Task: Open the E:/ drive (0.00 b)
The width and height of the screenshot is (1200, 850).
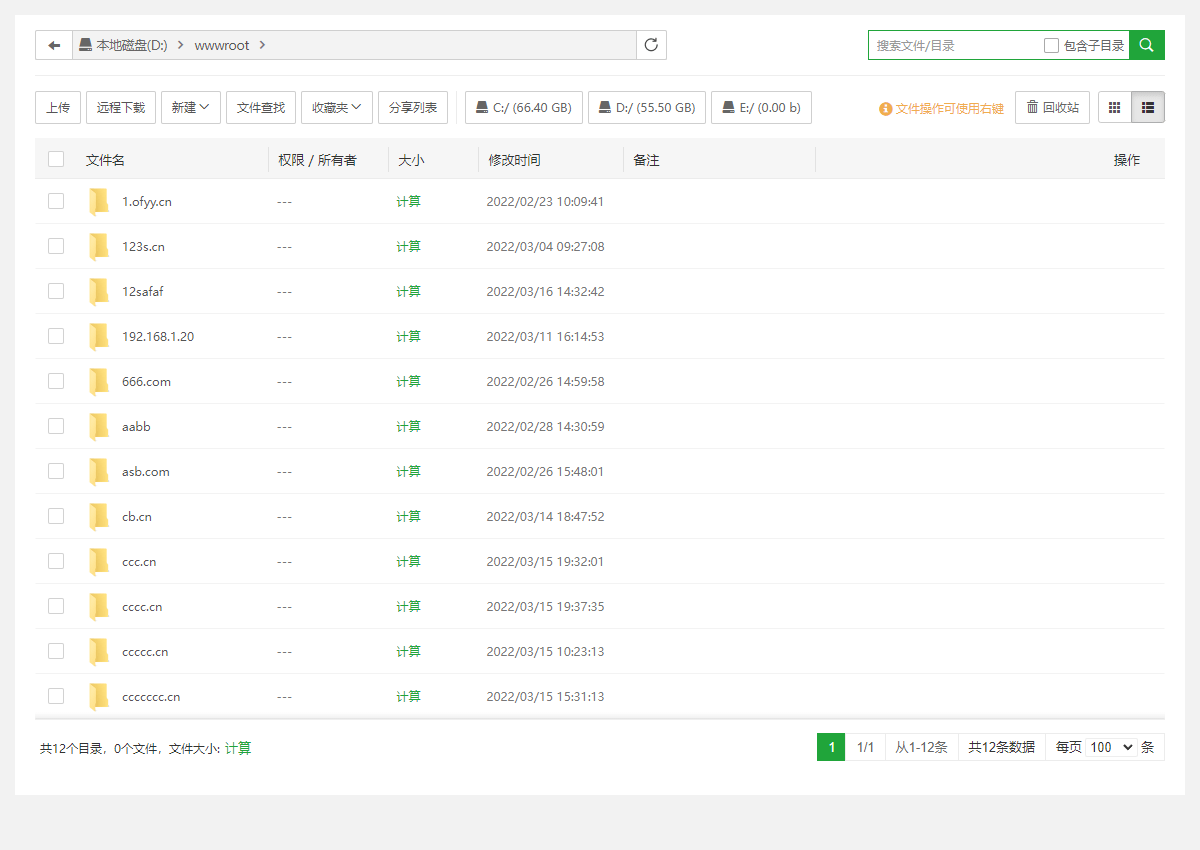Action: coord(761,108)
